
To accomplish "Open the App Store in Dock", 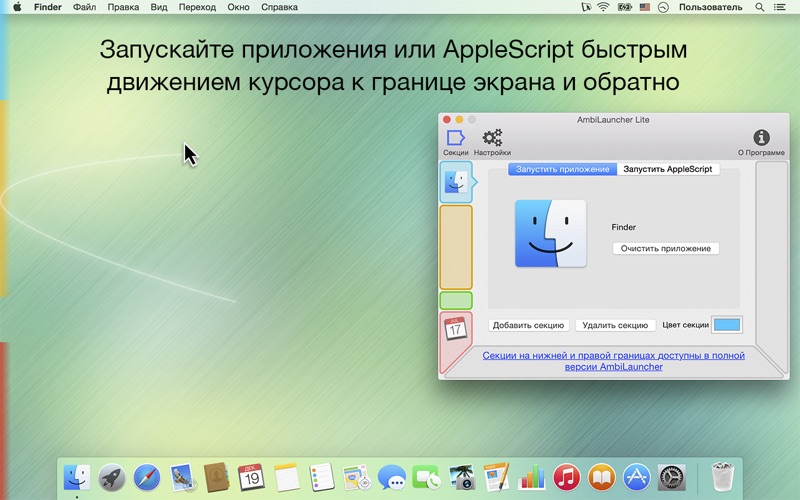I will (637, 478).
